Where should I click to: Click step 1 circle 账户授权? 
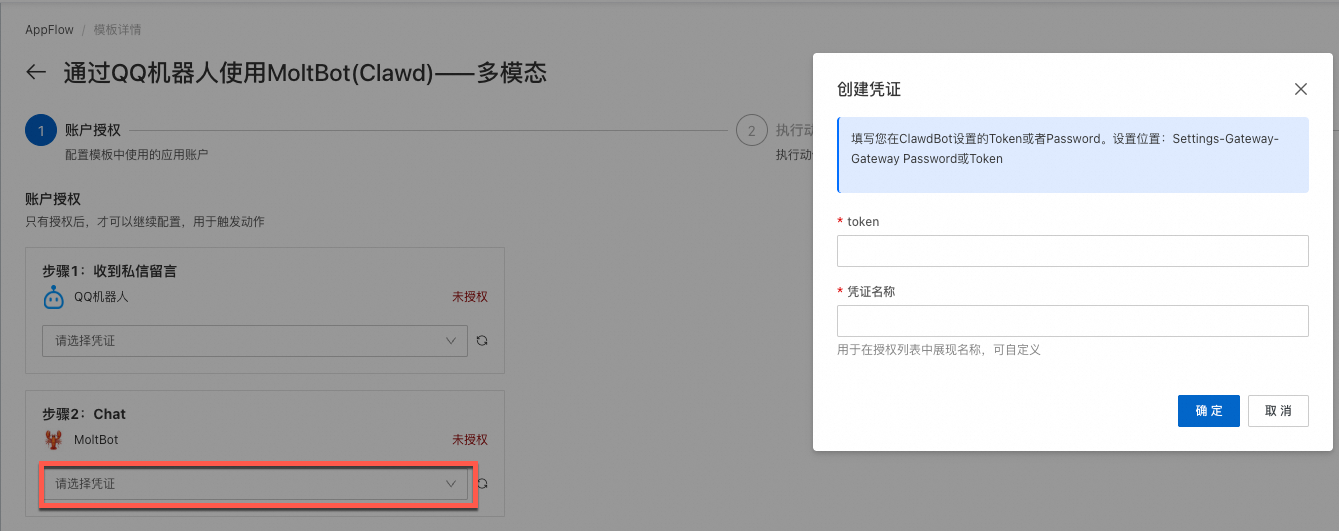(41, 131)
